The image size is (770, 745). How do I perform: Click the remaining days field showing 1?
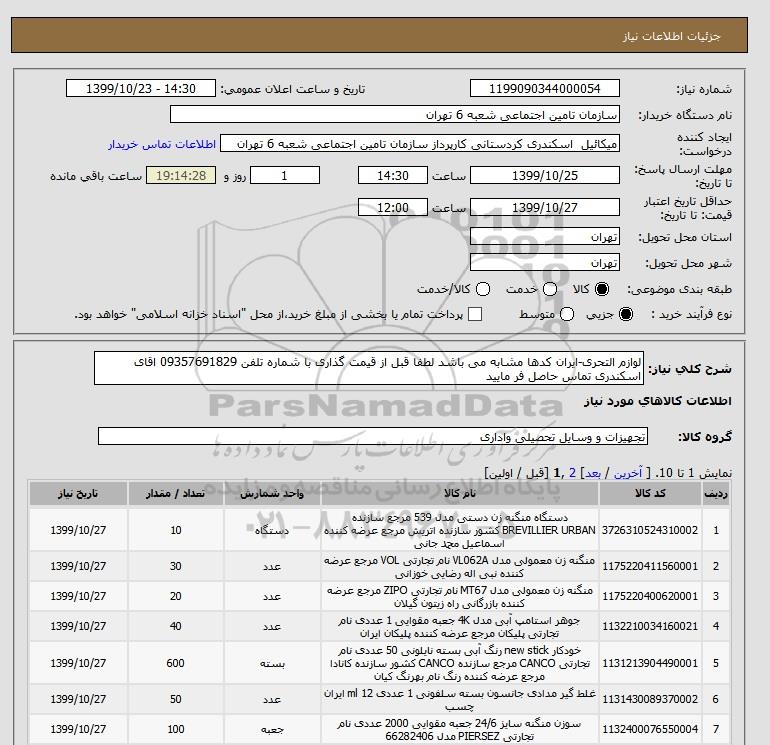tap(285, 175)
